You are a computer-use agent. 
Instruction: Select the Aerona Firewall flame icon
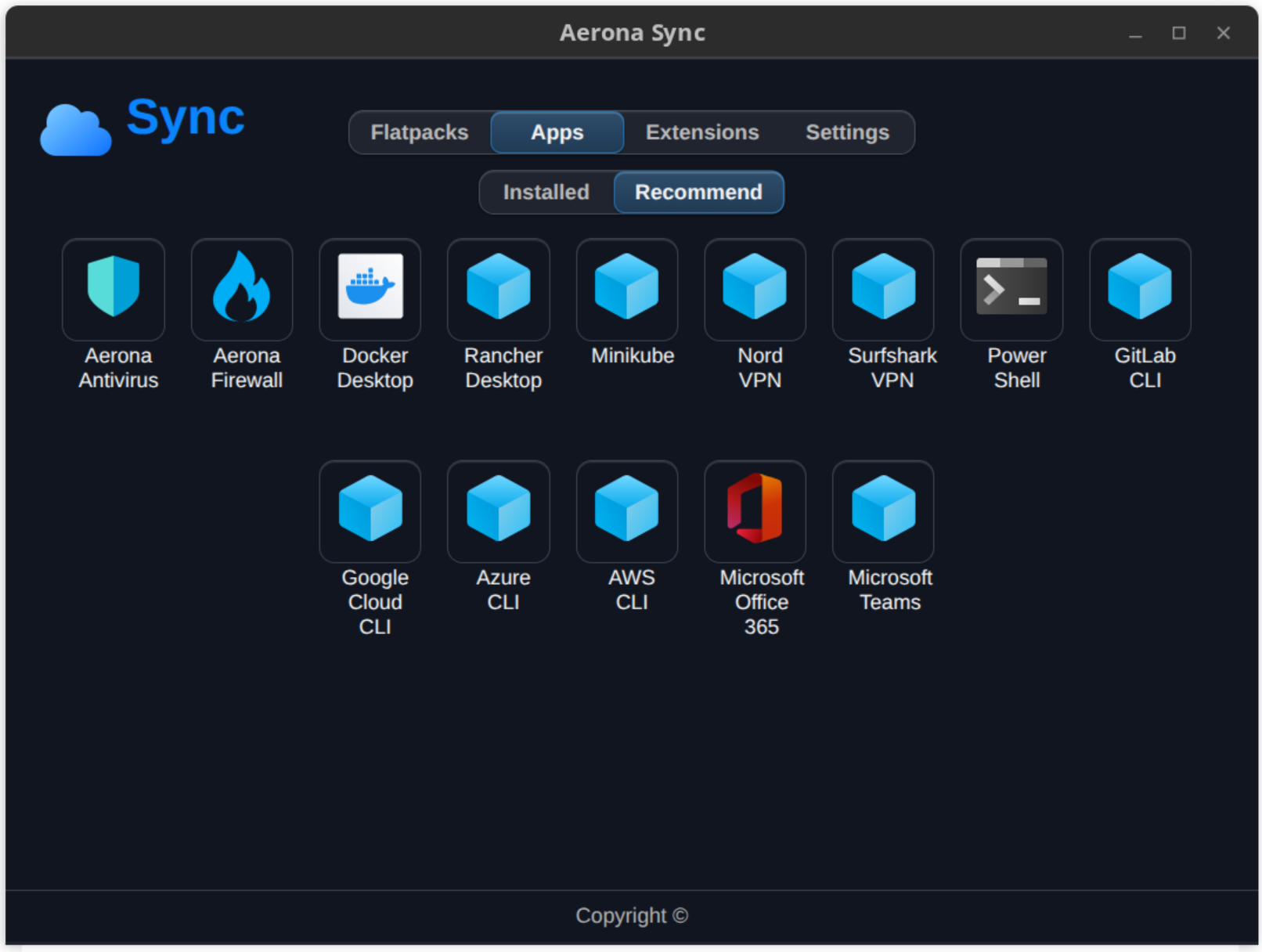pyautogui.click(x=242, y=289)
